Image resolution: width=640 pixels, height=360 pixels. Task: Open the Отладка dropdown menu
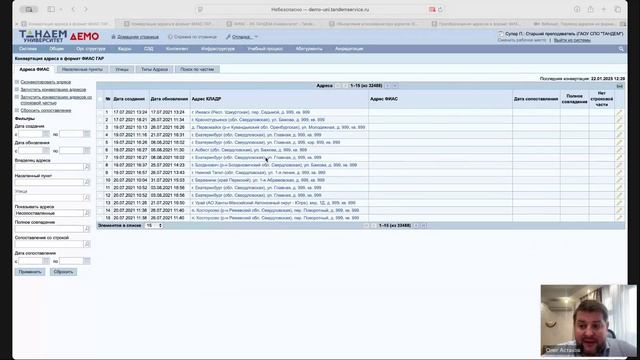coord(242,37)
